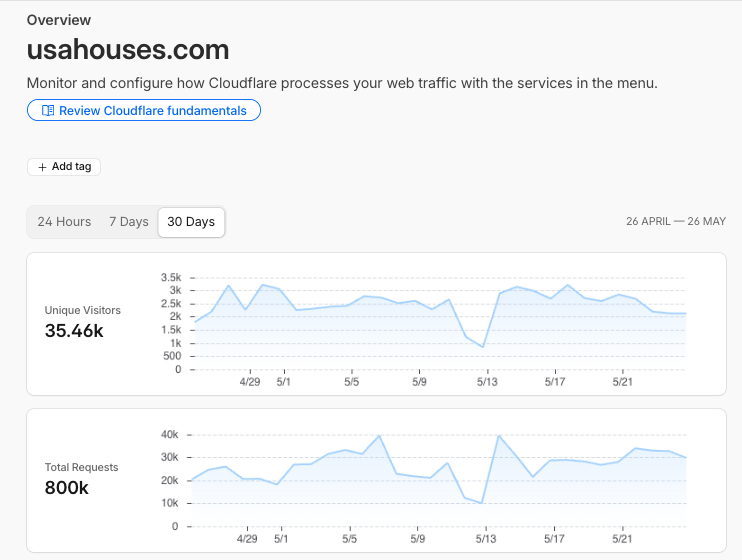Screen dimensions: 742x560
Task: Switch to the 24 Hours tab
Action: point(64,222)
